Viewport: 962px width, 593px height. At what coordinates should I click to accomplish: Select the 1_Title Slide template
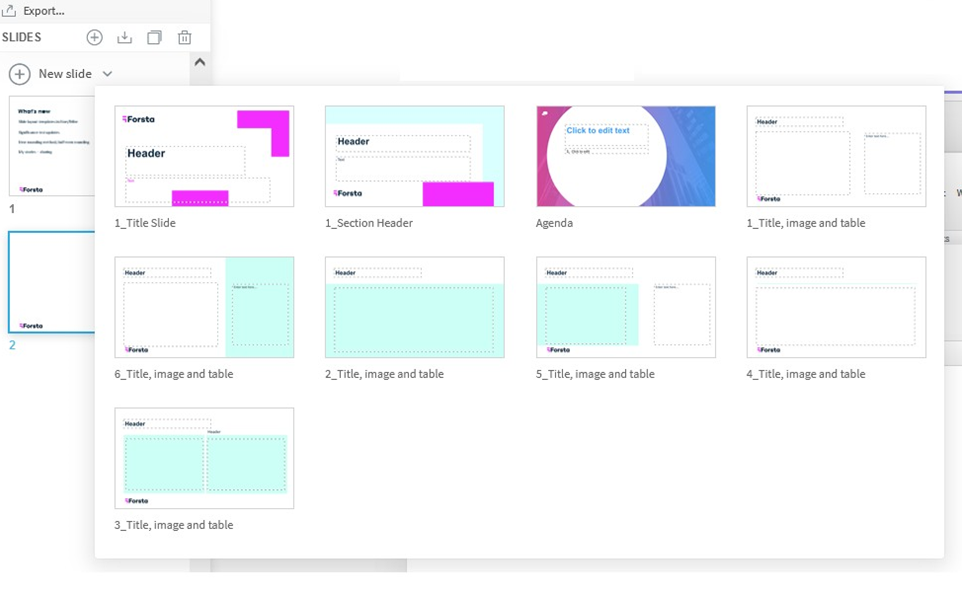204,156
